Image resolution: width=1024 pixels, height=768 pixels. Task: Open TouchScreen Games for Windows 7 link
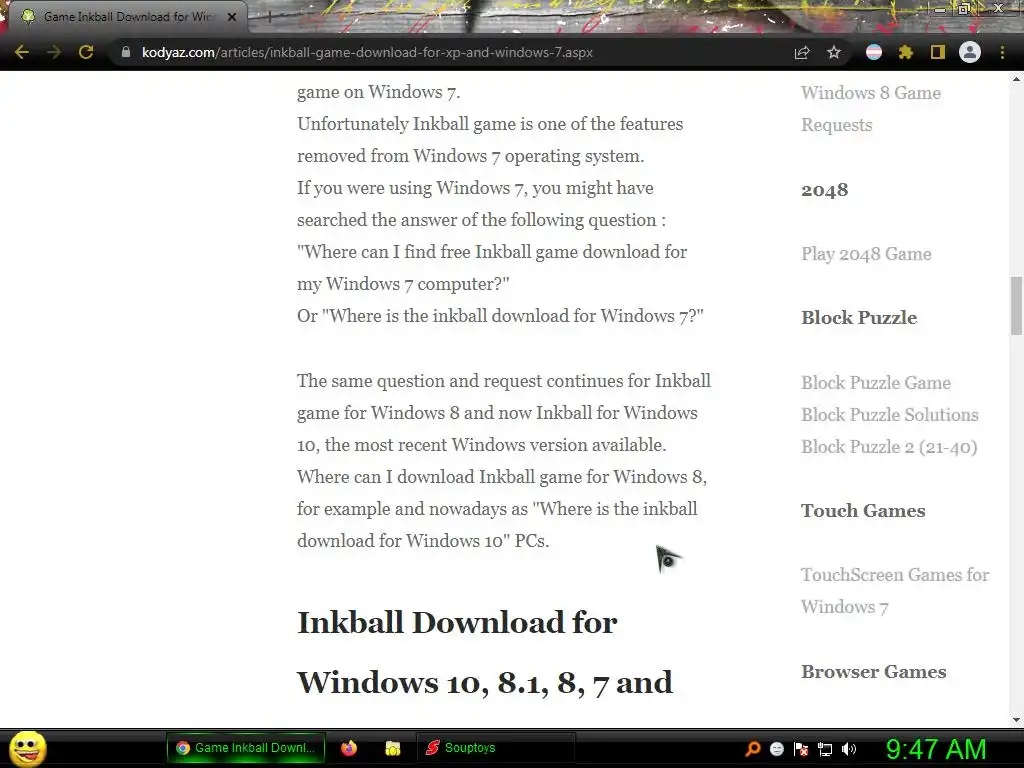[x=895, y=590]
